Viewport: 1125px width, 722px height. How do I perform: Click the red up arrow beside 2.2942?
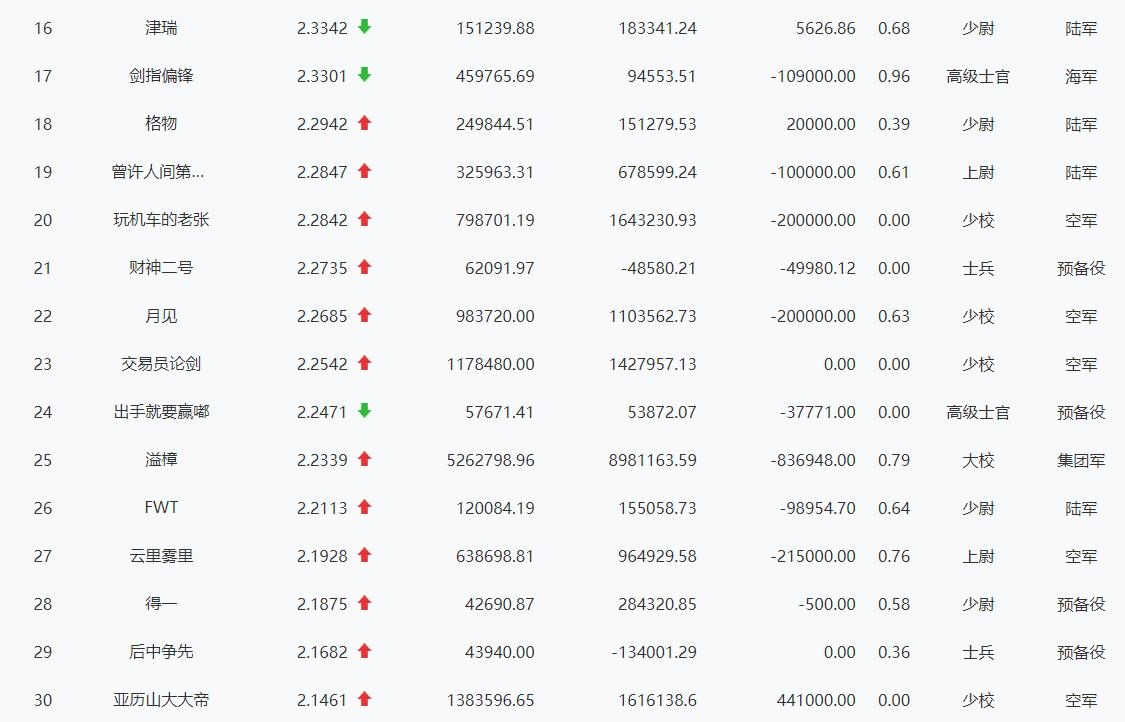point(365,123)
